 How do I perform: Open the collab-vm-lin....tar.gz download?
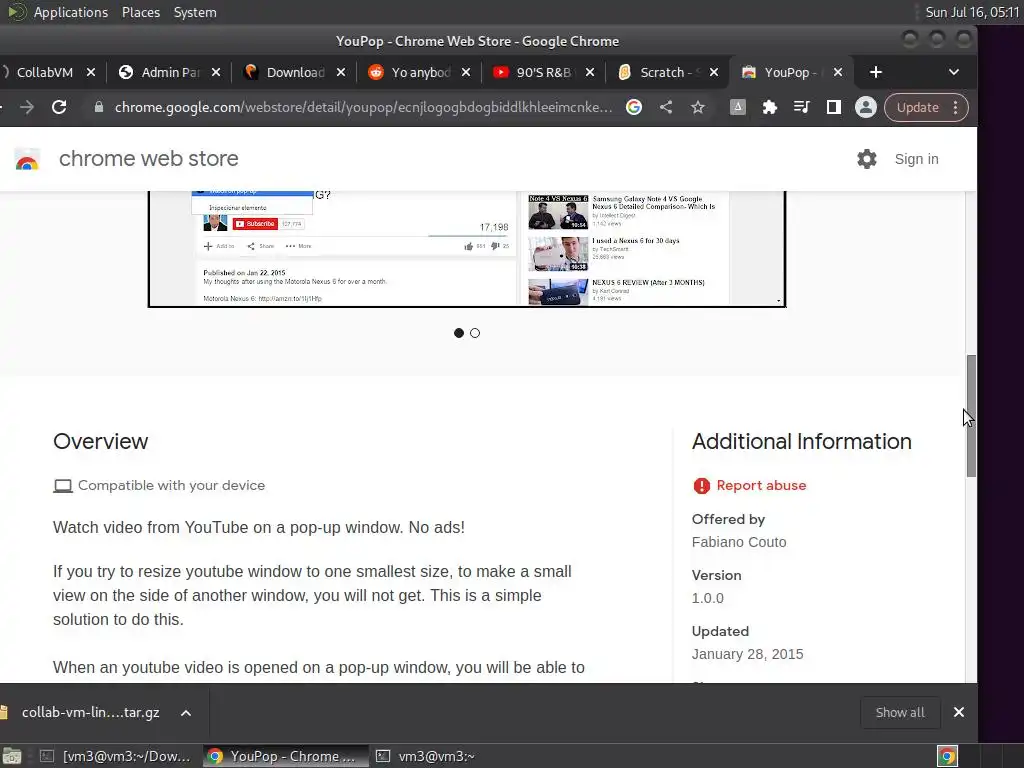click(90, 712)
